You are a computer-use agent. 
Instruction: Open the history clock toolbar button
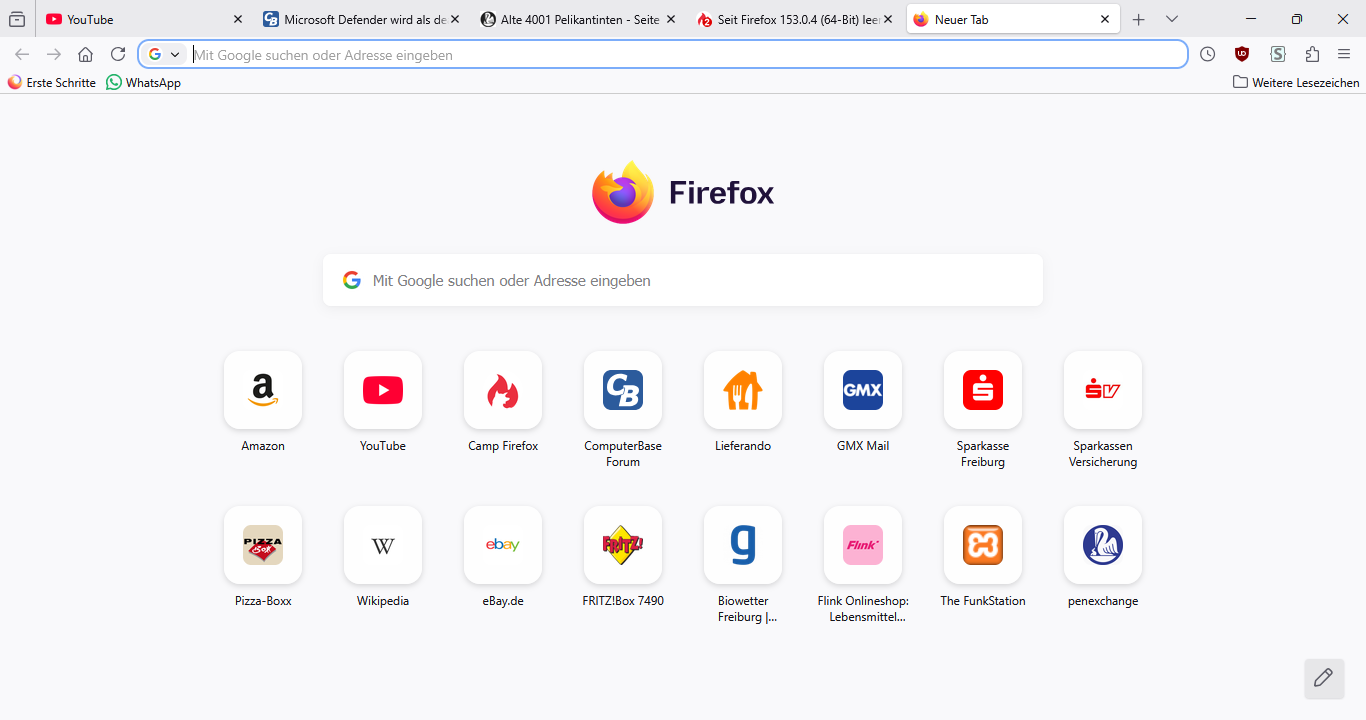pyautogui.click(x=1208, y=54)
